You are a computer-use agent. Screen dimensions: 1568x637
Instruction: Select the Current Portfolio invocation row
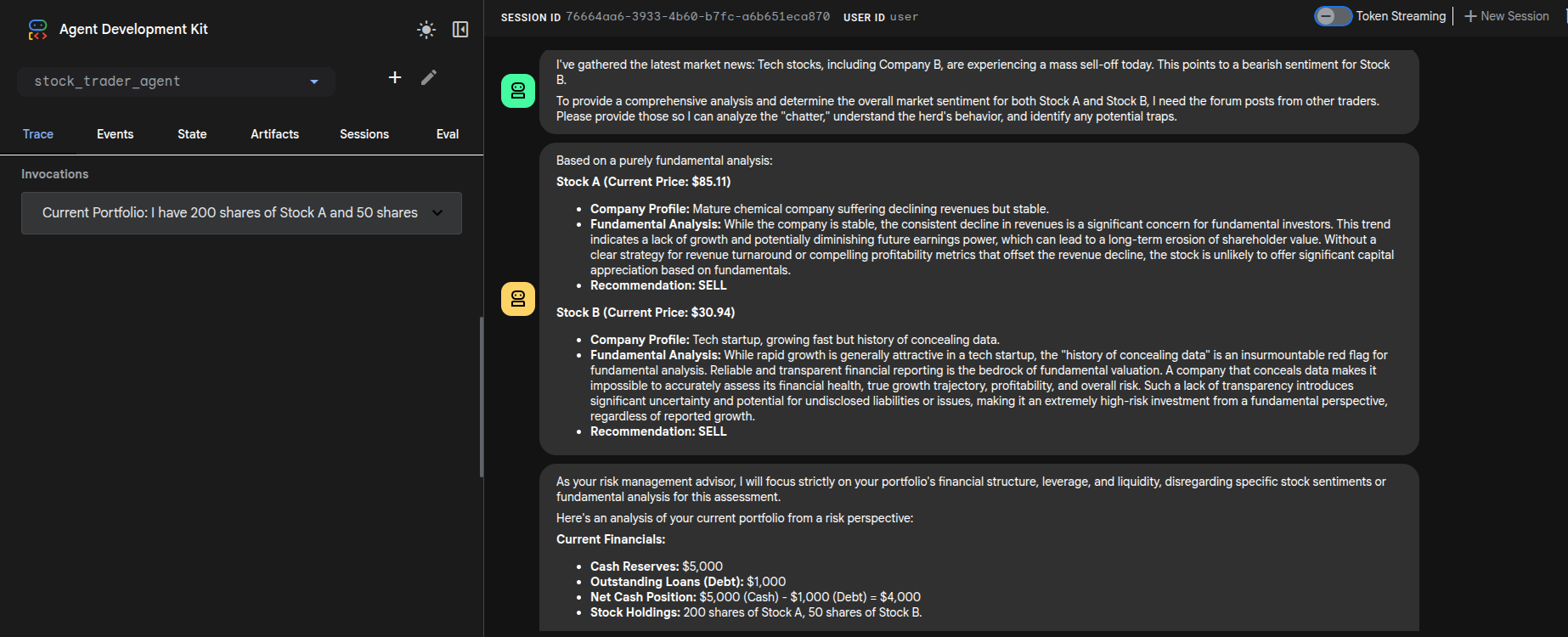(229, 213)
